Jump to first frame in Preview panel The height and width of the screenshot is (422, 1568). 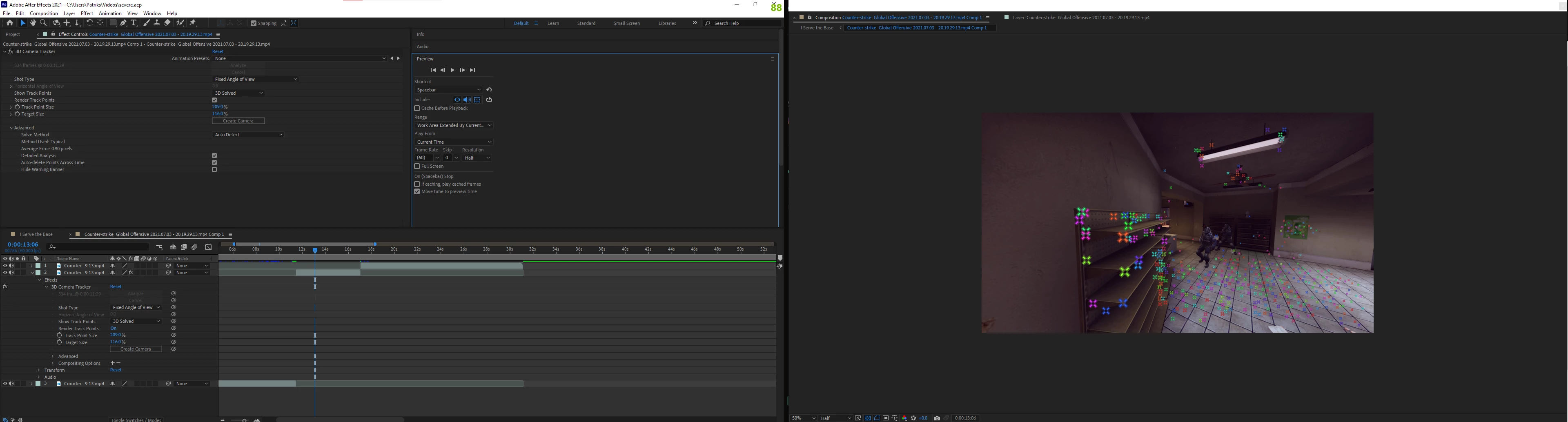pos(433,70)
